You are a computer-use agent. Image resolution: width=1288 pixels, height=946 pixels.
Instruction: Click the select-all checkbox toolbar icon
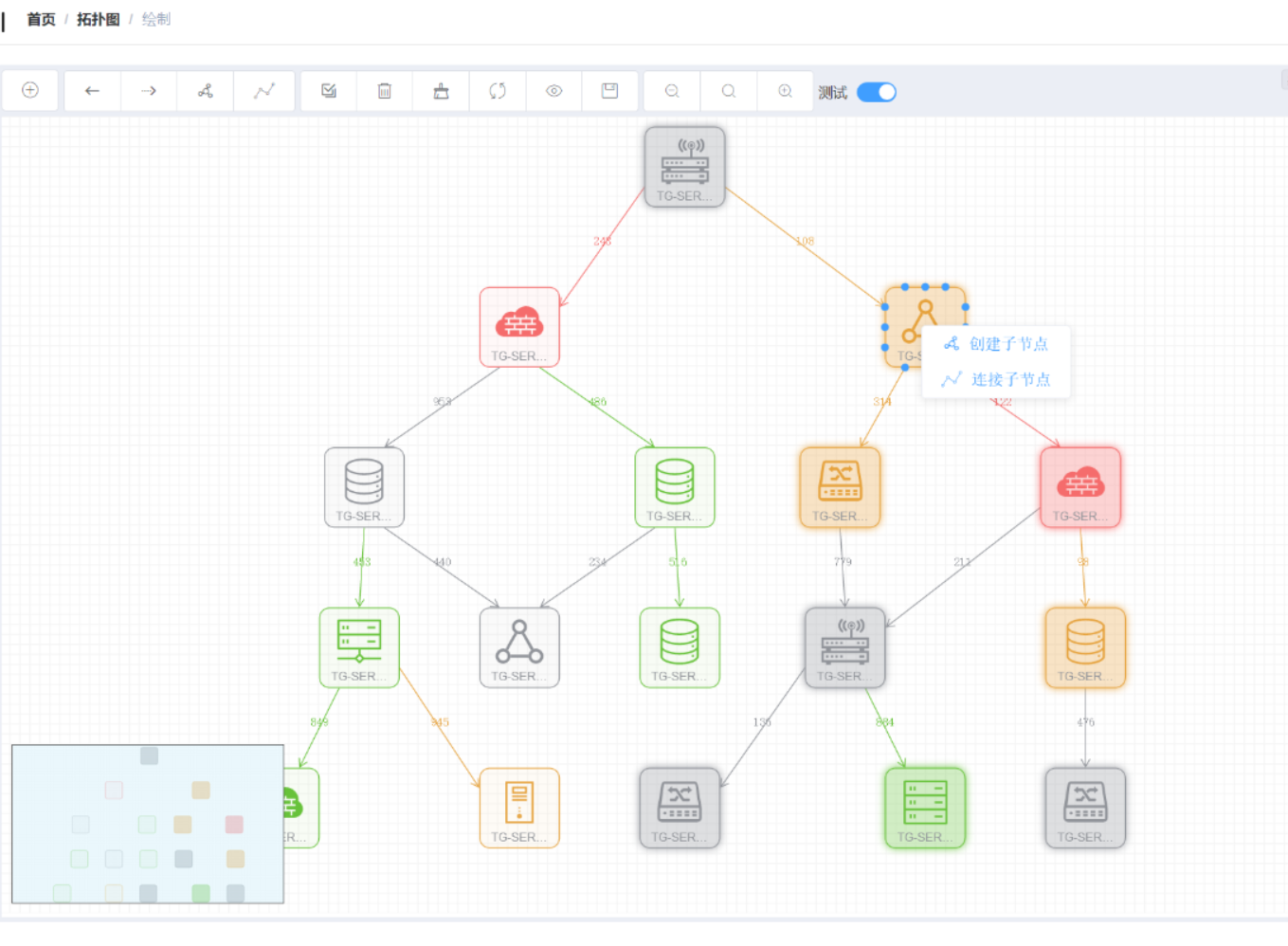tap(329, 91)
